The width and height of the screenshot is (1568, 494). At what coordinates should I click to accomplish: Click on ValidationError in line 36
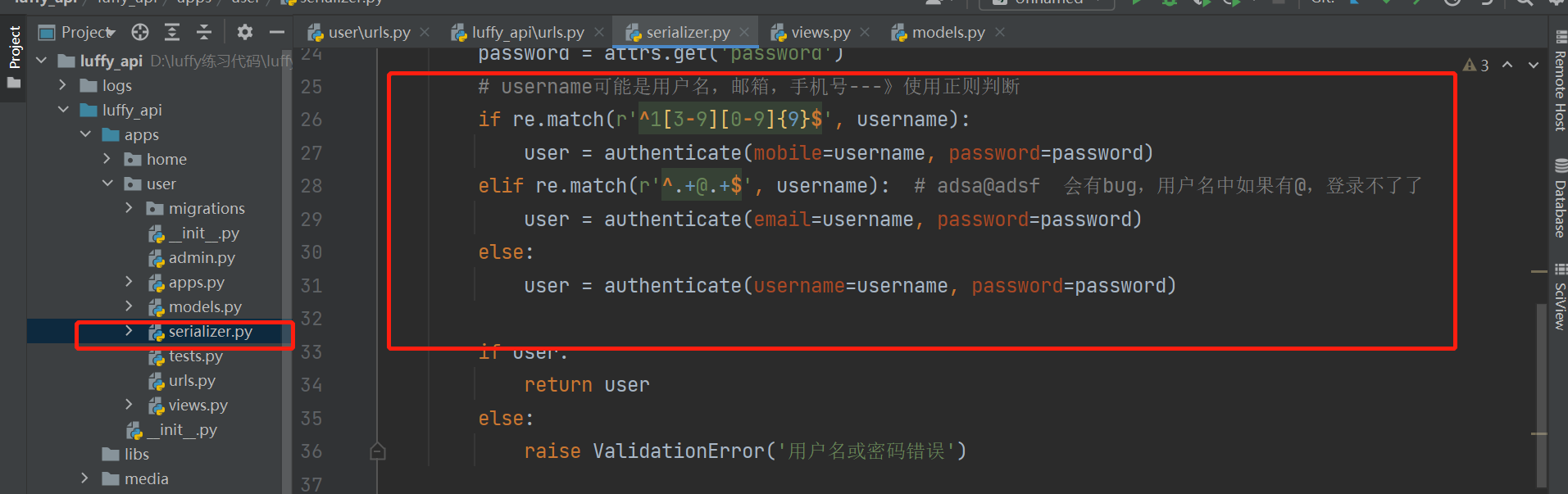tap(679, 451)
